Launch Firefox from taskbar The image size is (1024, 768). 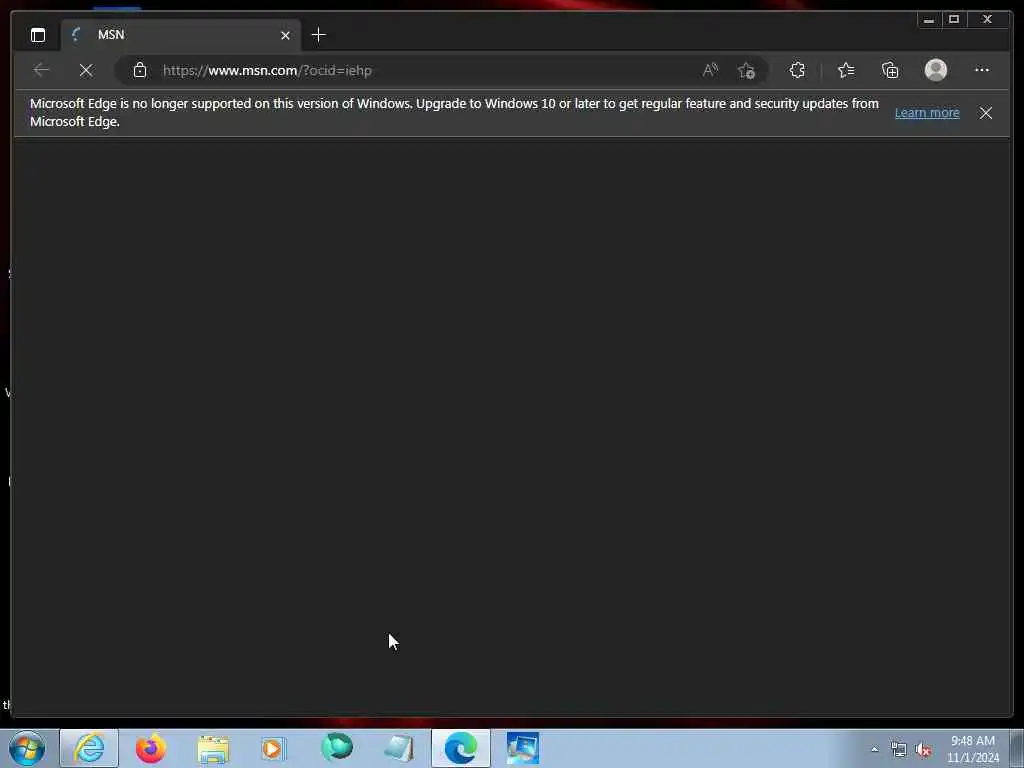151,748
